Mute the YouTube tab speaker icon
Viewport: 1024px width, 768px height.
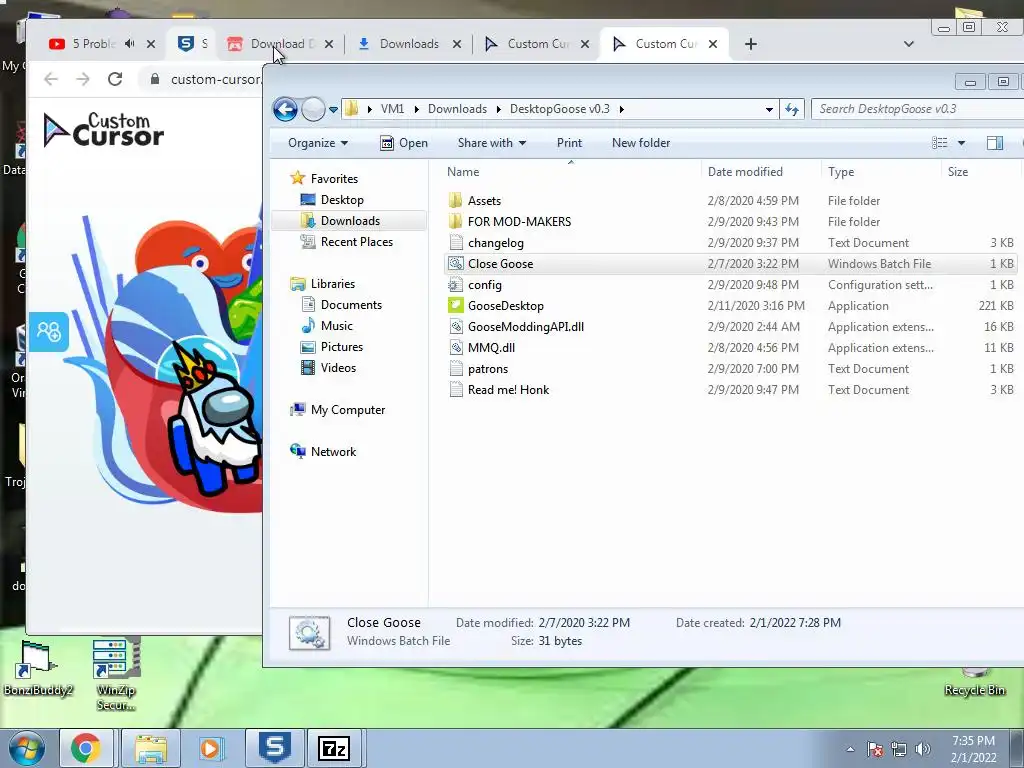click(x=129, y=44)
